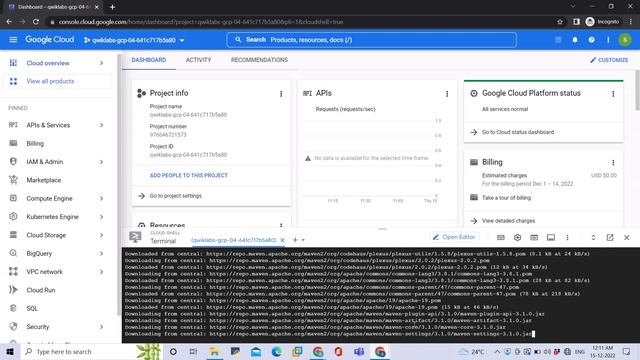This screenshot has height=360, width=640.
Task: Add a new Cloud Shell terminal tab
Action: click(x=295, y=240)
